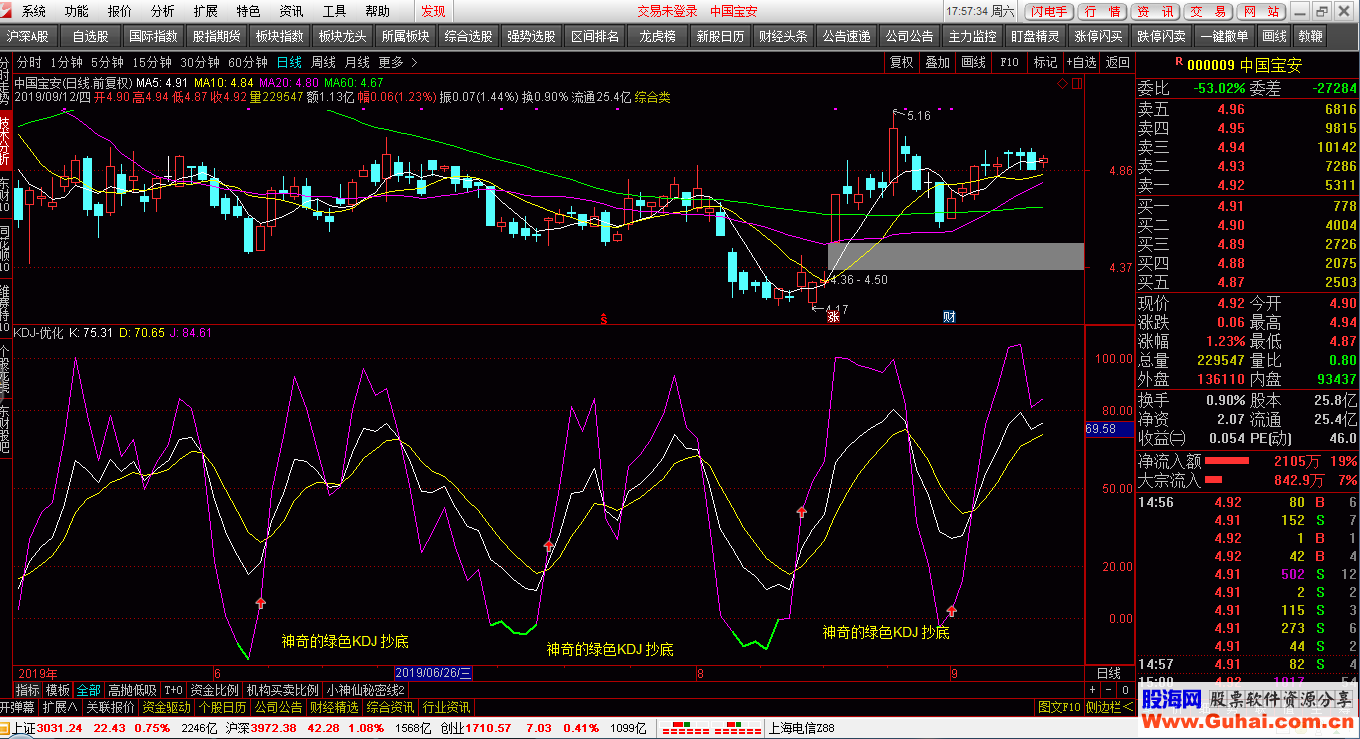Image resolution: width=1360 pixels, height=739 pixels.
Task: Switch to 1分钟 chart period
Action: (x=66, y=62)
